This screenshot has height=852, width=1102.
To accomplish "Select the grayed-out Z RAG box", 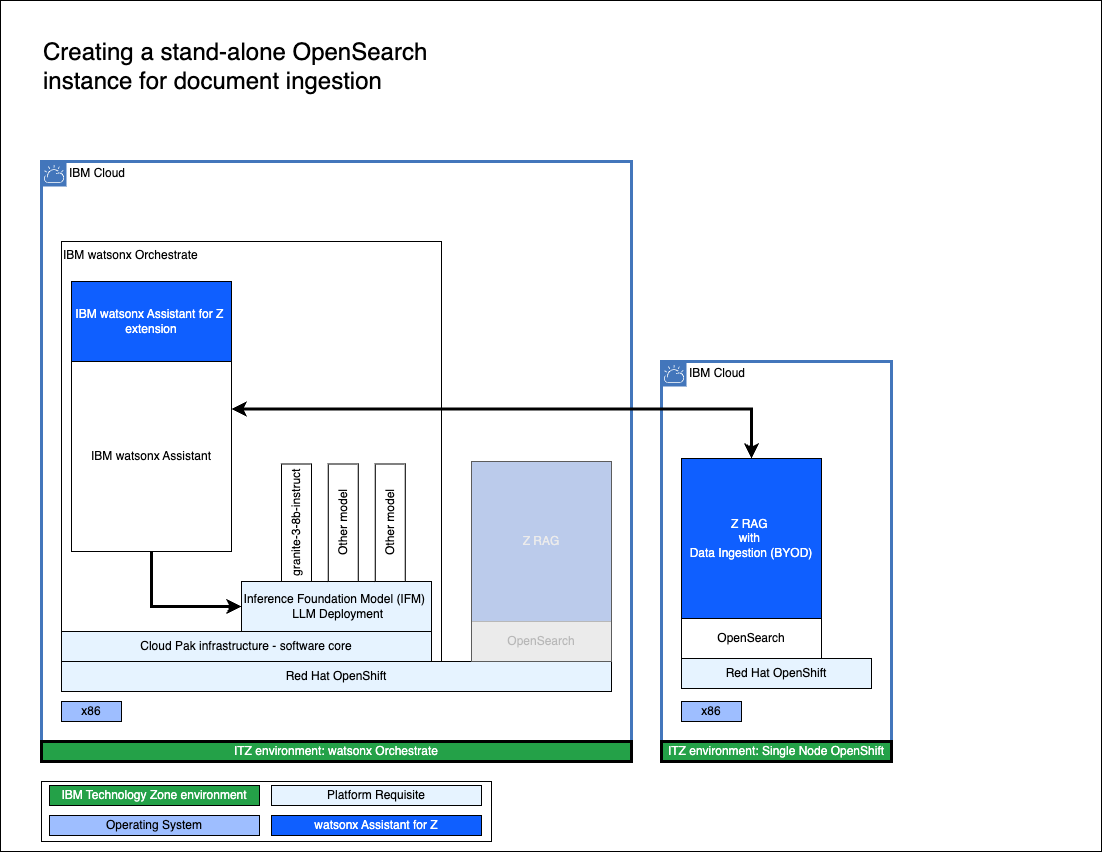I will pos(541,541).
